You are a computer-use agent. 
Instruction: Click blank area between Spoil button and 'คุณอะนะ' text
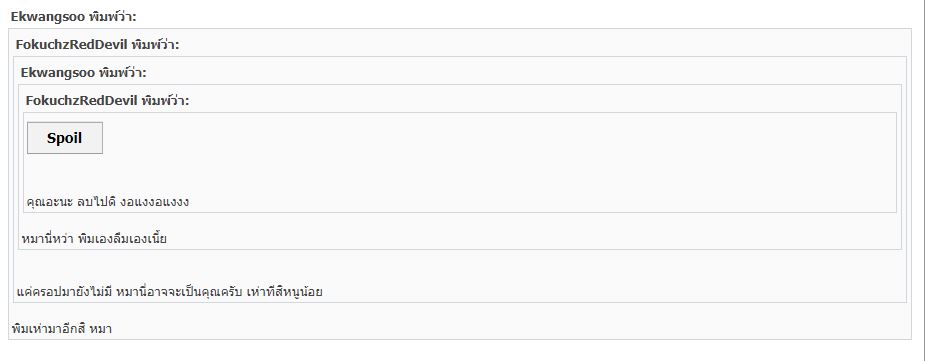click(x=460, y=175)
